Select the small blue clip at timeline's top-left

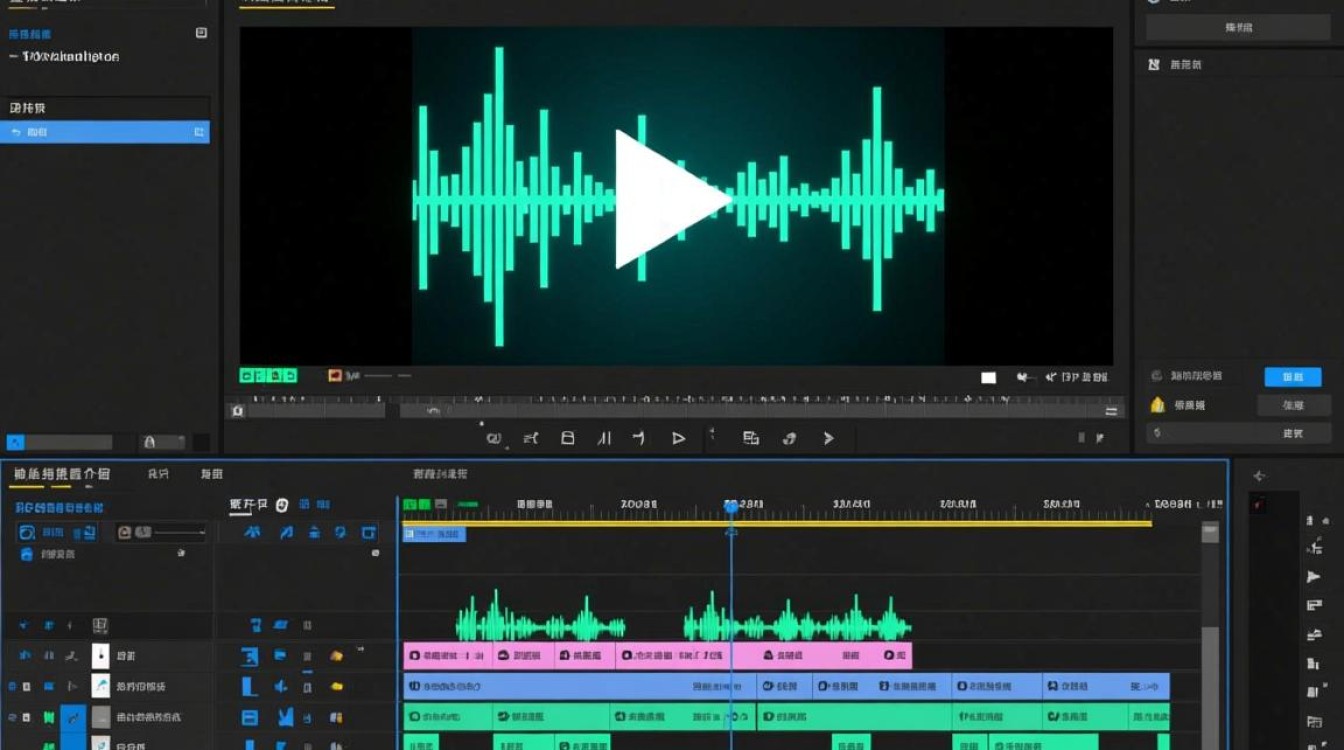434,535
